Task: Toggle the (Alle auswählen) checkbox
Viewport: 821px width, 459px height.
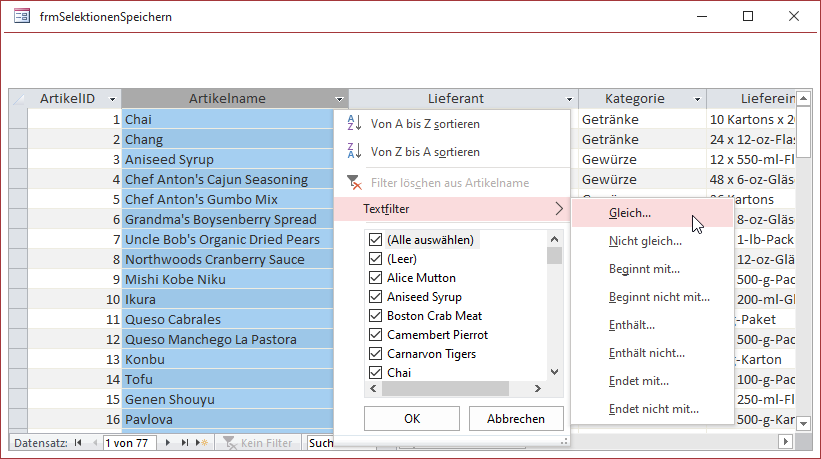Action: (376, 240)
